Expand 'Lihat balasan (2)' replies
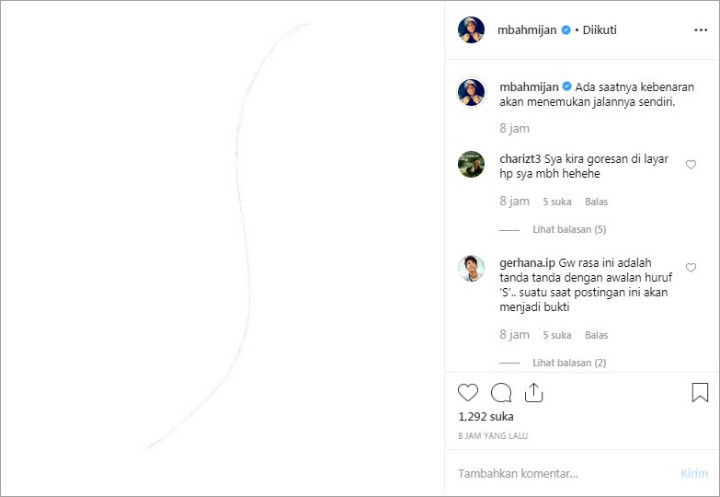This screenshot has width=720, height=497. [569, 363]
